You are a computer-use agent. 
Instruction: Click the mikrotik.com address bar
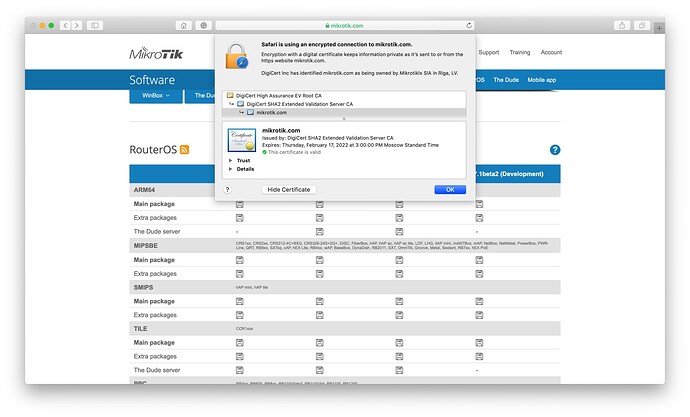pos(344,26)
